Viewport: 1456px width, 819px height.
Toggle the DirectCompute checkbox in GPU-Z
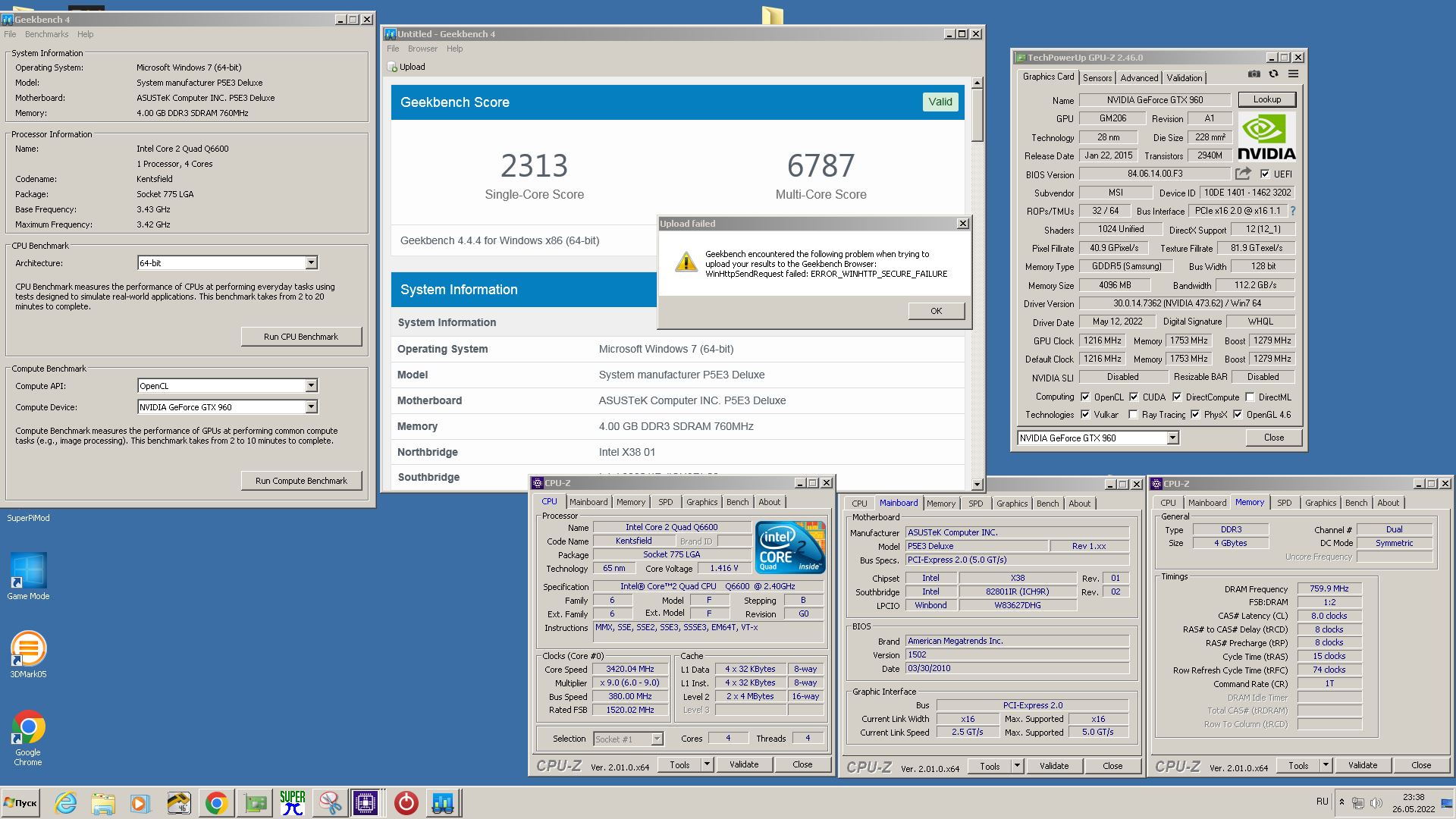coord(1177,397)
